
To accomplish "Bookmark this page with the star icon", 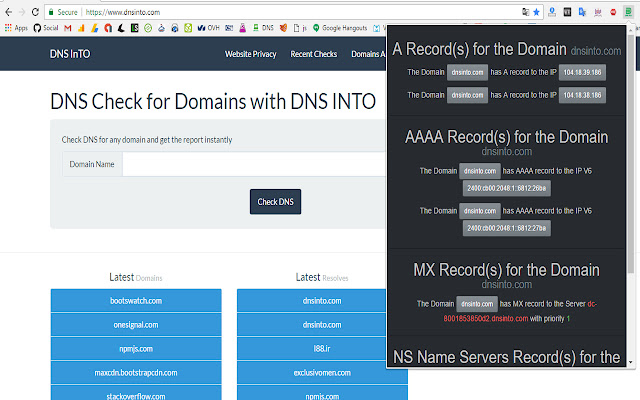I will tap(536, 12).
